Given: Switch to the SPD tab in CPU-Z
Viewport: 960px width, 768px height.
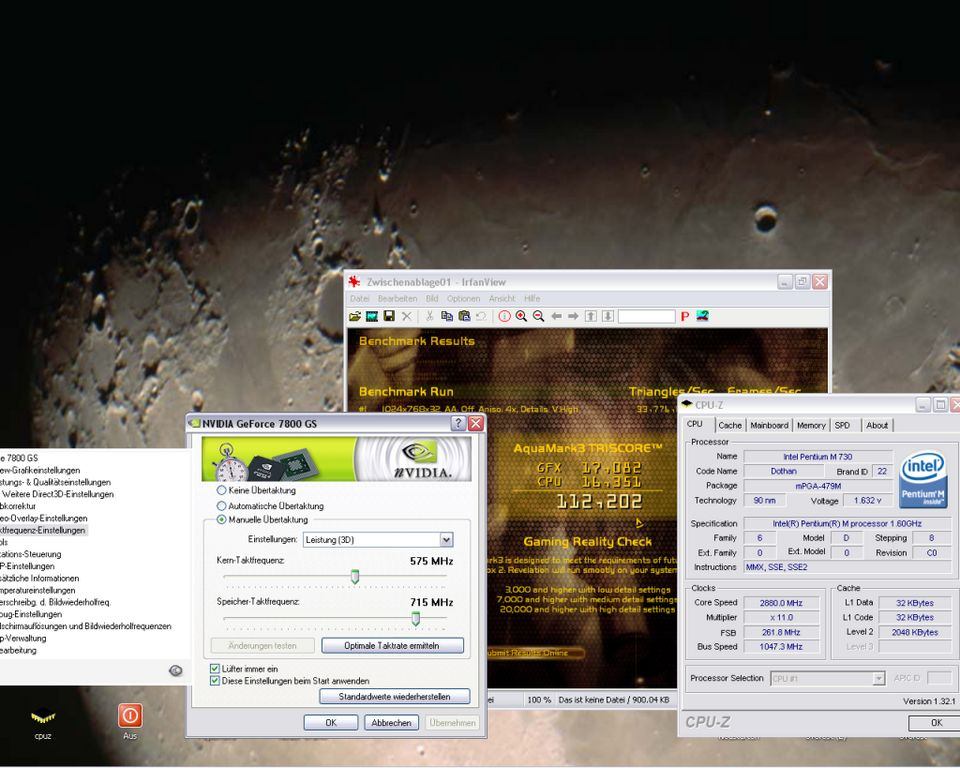Looking at the screenshot, I should pos(842,425).
